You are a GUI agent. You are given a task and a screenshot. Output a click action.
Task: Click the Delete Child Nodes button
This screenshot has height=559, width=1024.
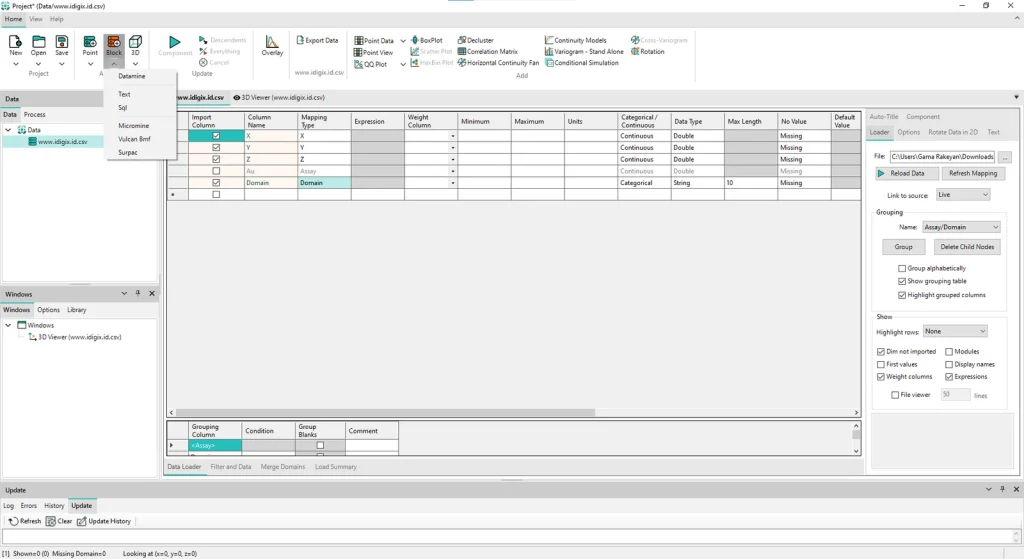click(x=967, y=247)
